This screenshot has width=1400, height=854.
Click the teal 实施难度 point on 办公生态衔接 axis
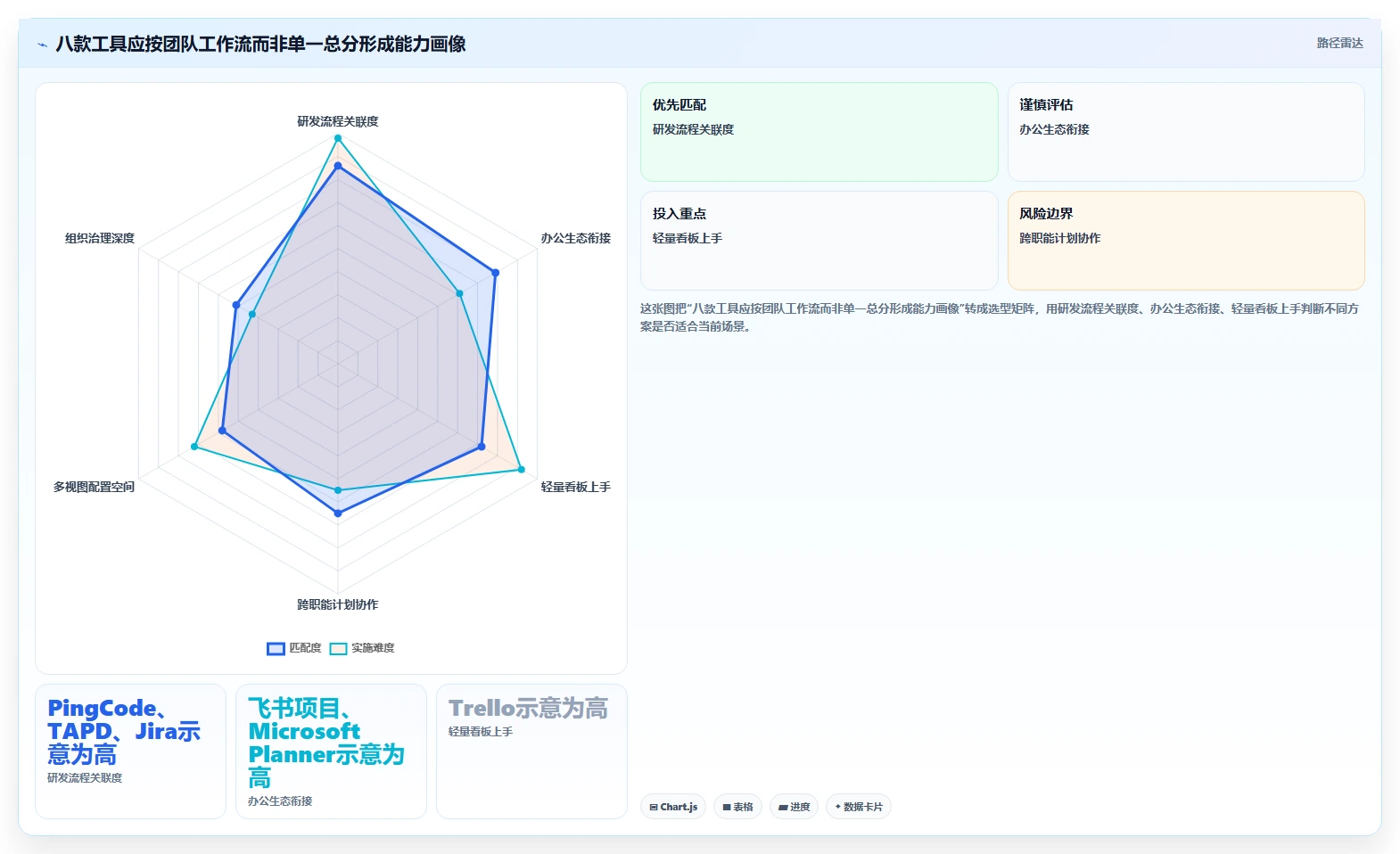tap(460, 293)
